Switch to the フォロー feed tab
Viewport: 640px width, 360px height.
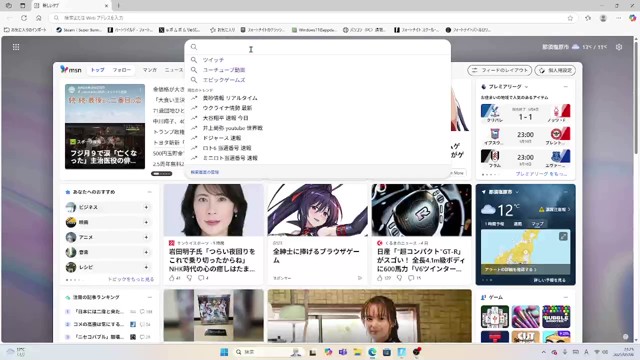point(122,70)
